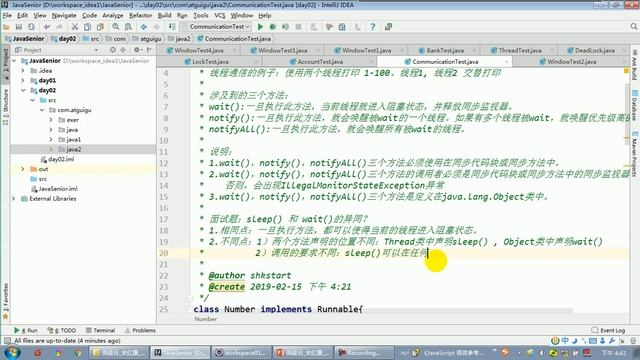Click the Save All toolbar icon

19,27
